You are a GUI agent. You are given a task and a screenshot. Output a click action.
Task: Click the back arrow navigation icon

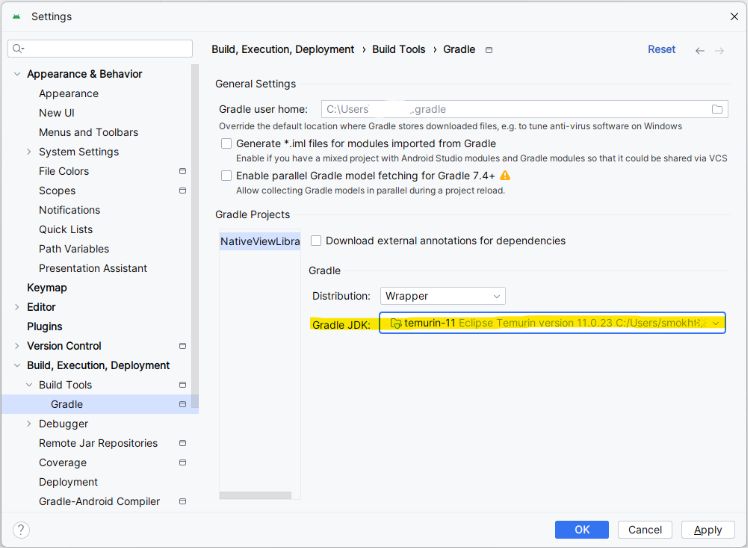[700, 51]
